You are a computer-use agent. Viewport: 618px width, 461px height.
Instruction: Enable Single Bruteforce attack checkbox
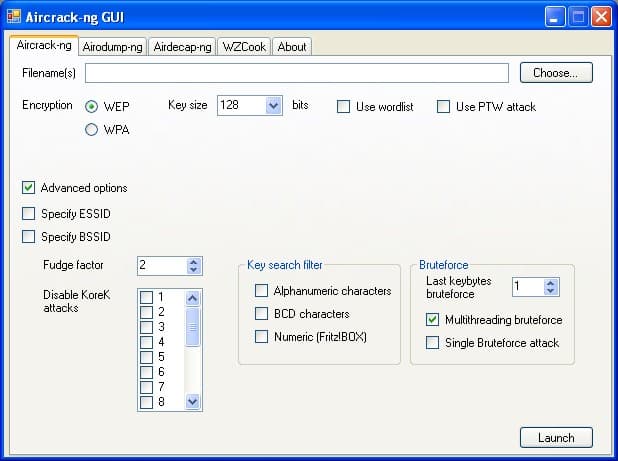[432, 343]
